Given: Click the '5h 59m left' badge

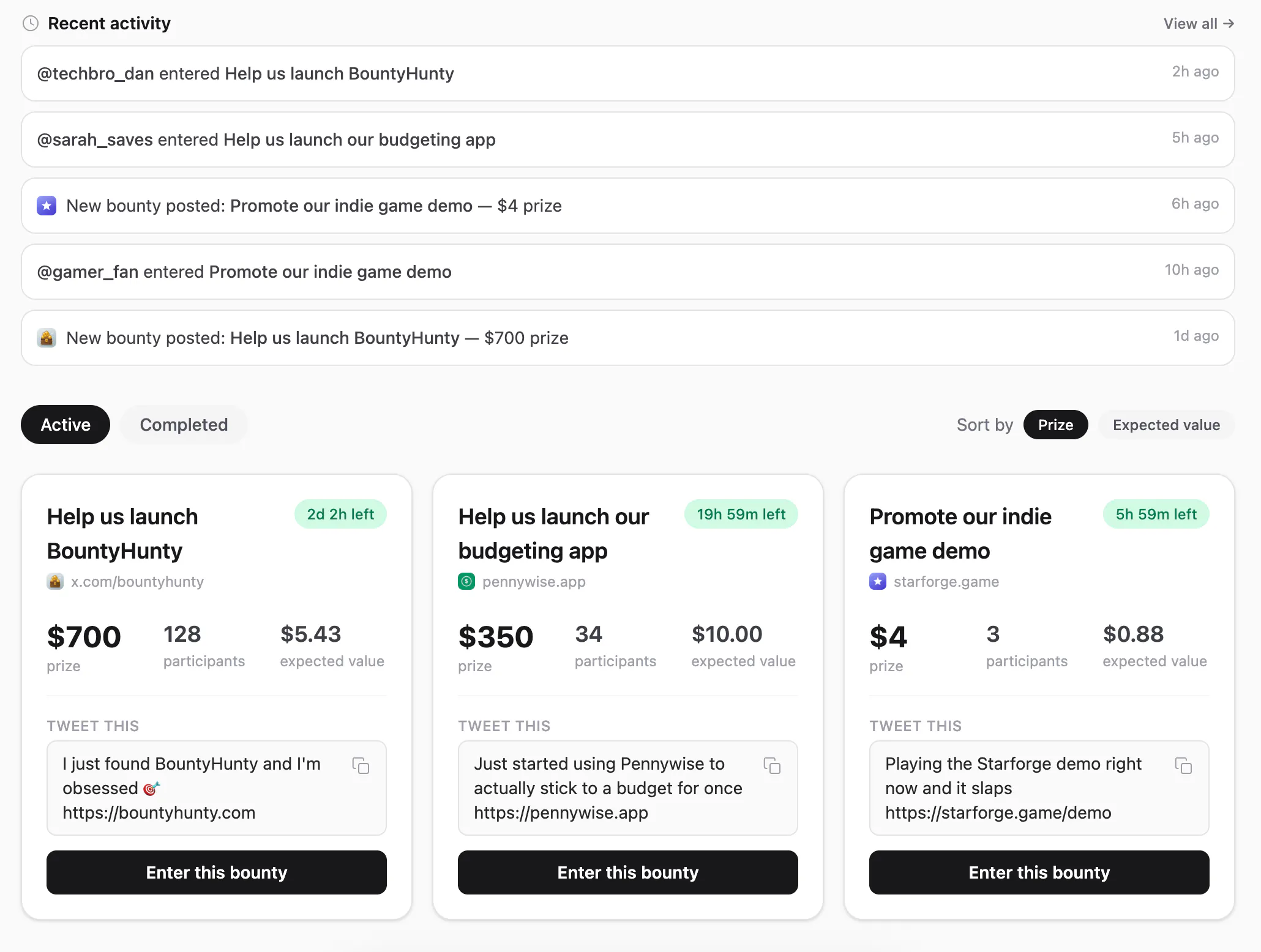Looking at the screenshot, I should pos(1156,514).
